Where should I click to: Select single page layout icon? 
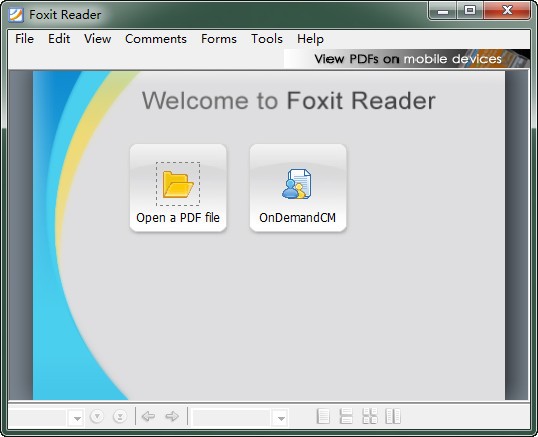click(323, 416)
